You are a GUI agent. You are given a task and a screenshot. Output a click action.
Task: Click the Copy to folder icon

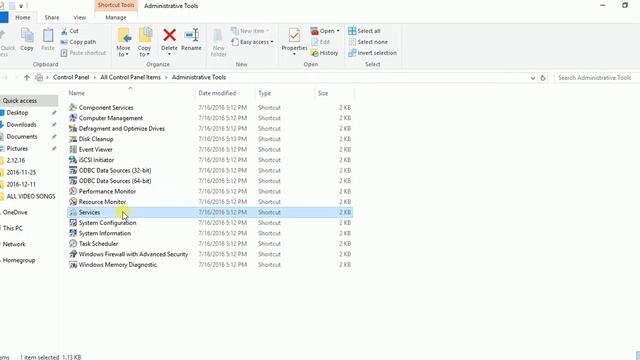click(144, 36)
